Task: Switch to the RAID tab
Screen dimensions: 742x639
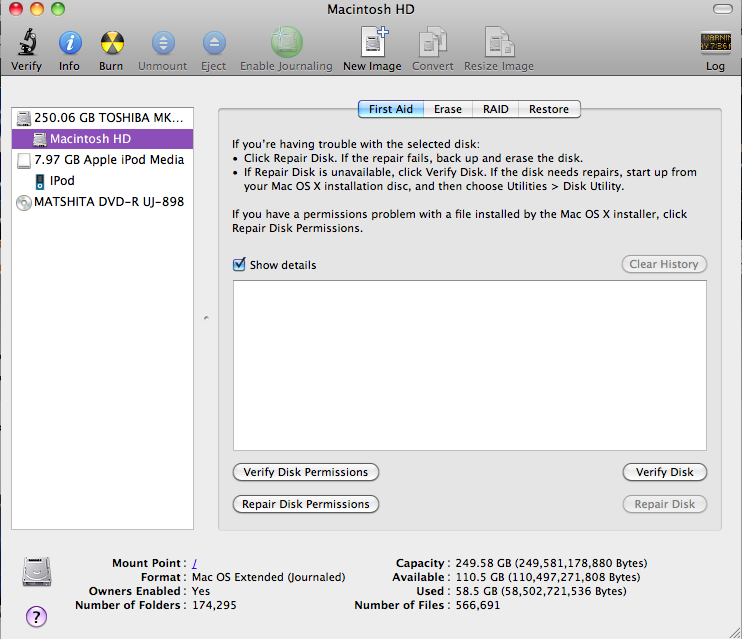Action: pyautogui.click(x=495, y=109)
